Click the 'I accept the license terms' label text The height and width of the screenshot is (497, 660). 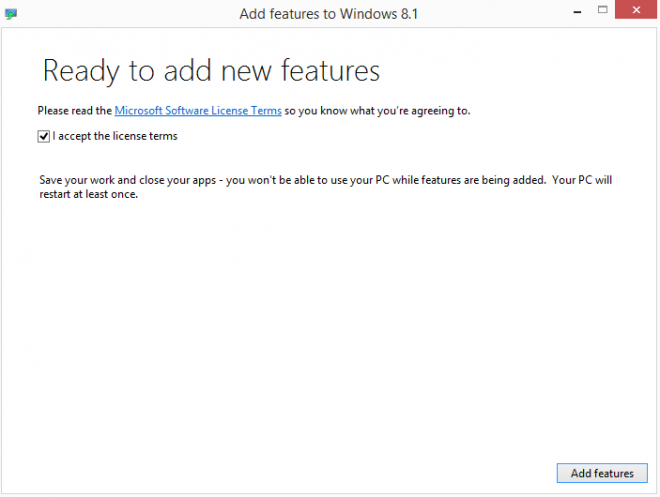click(x=115, y=136)
